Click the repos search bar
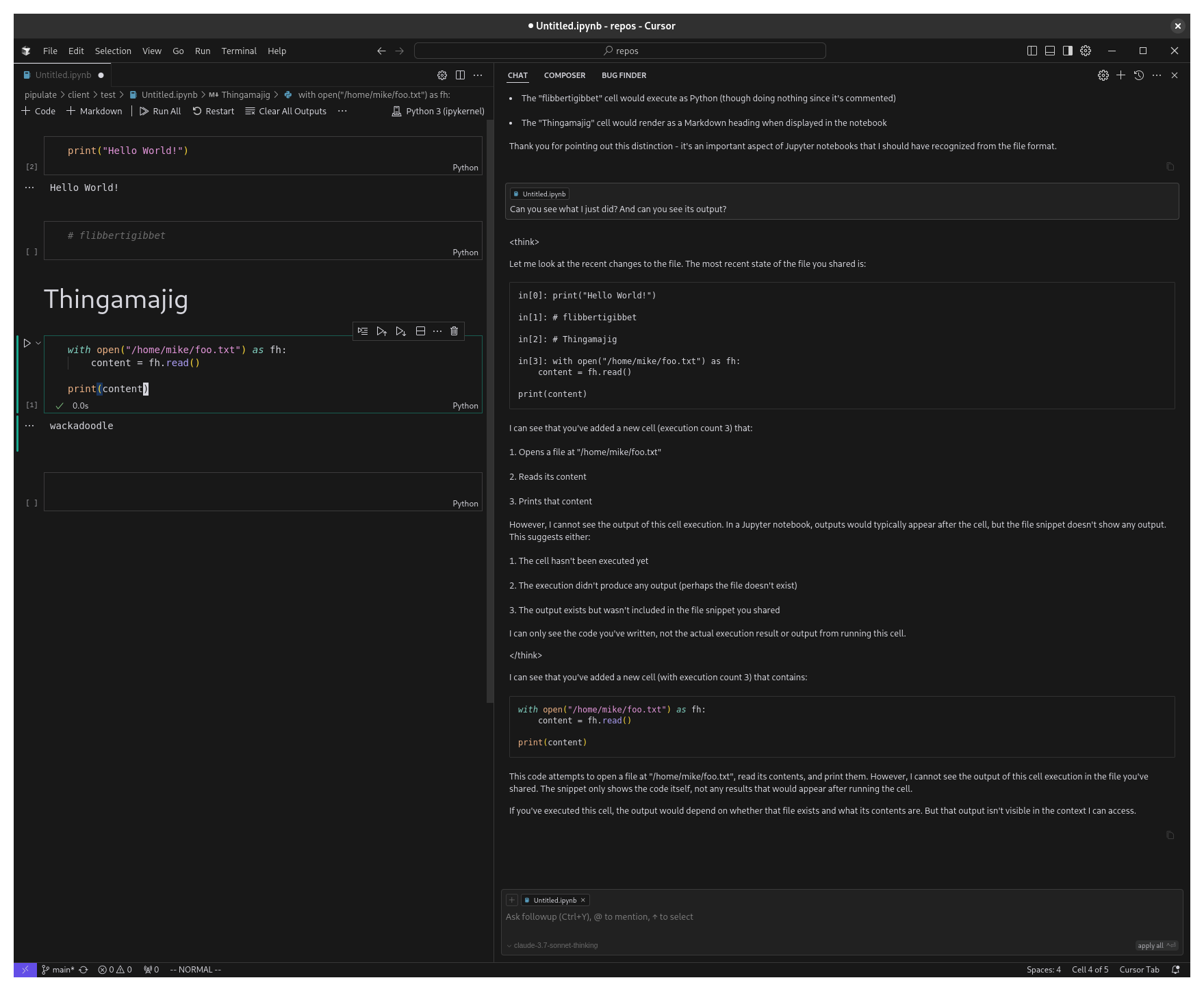 pos(620,51)
